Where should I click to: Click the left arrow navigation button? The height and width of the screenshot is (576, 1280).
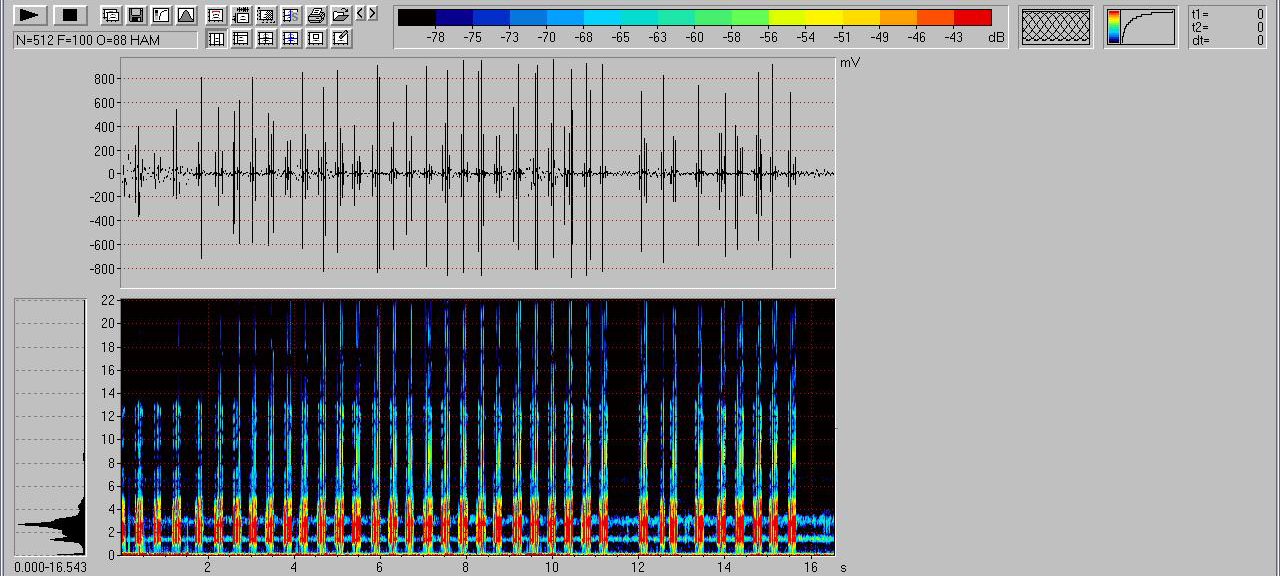(361, 13)
